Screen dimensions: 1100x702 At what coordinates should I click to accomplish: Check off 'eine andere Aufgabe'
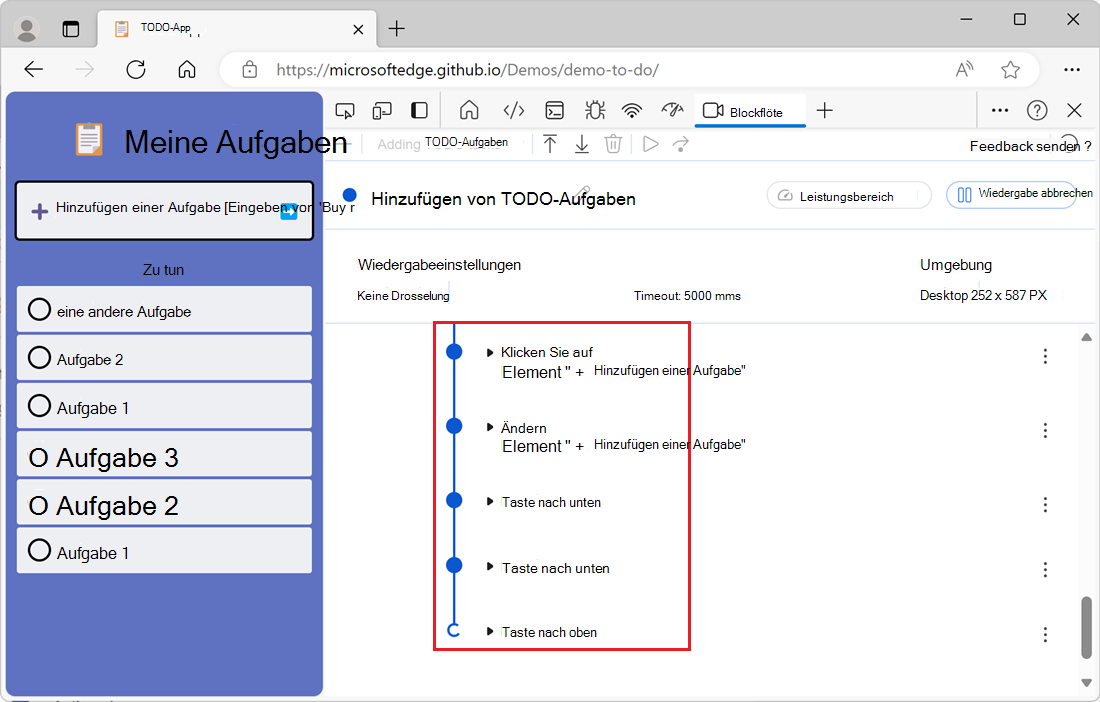38,309
